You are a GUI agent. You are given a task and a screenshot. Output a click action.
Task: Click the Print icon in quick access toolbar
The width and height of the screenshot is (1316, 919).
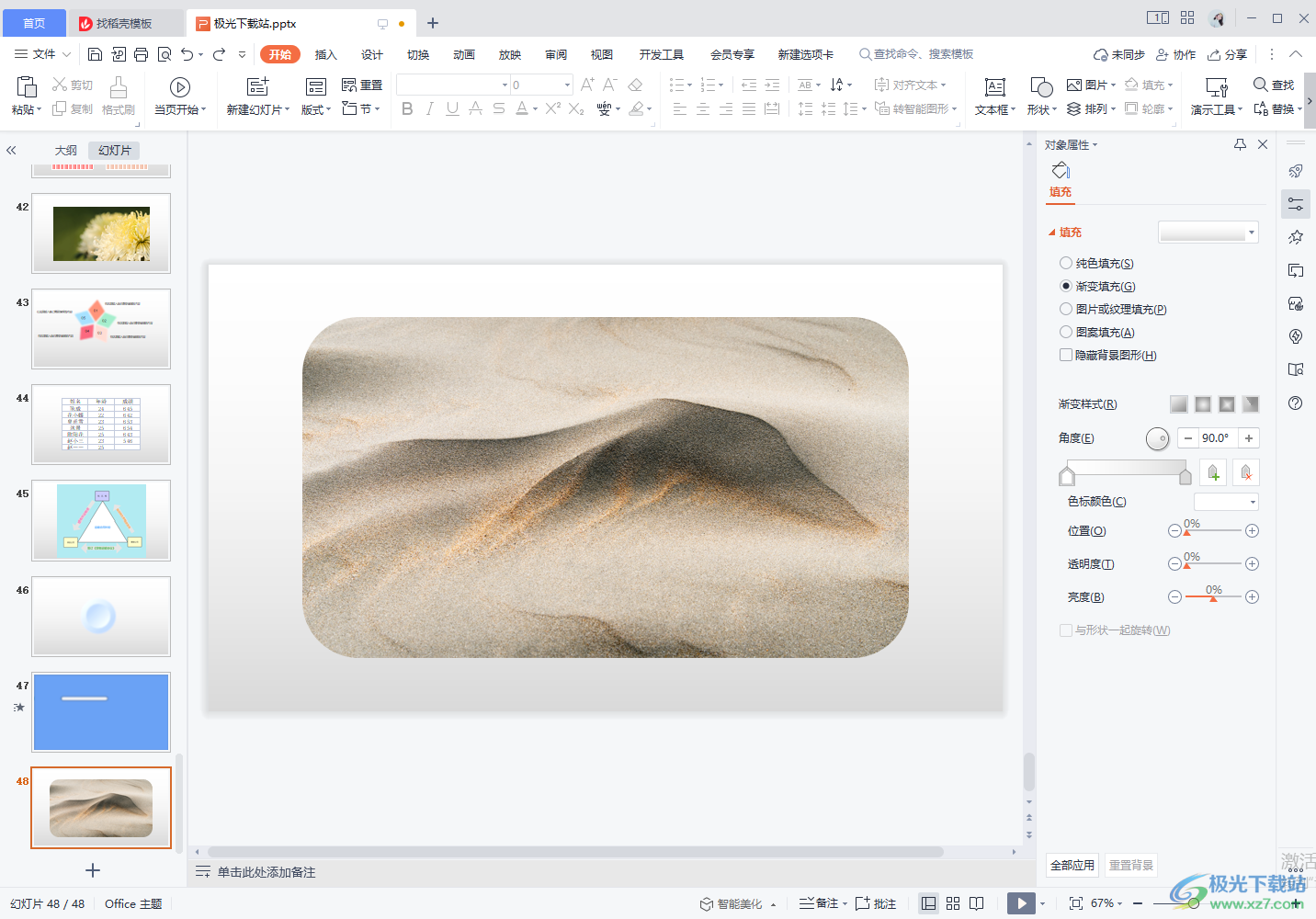[x=141, y=54]
